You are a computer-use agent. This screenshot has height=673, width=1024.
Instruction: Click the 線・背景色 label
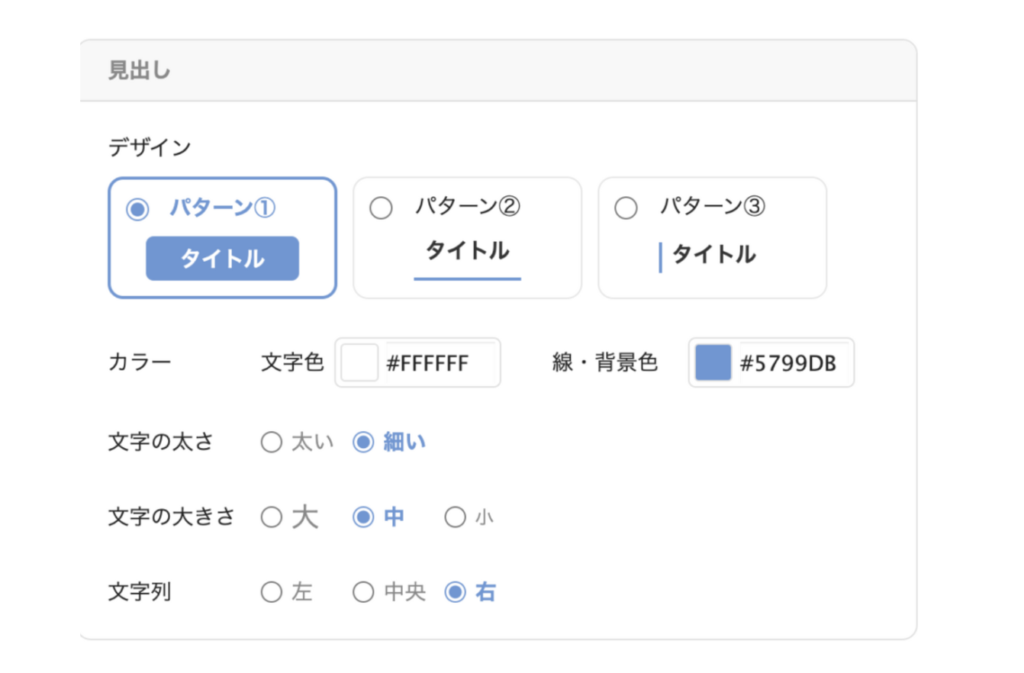click(x=605, y=362)
